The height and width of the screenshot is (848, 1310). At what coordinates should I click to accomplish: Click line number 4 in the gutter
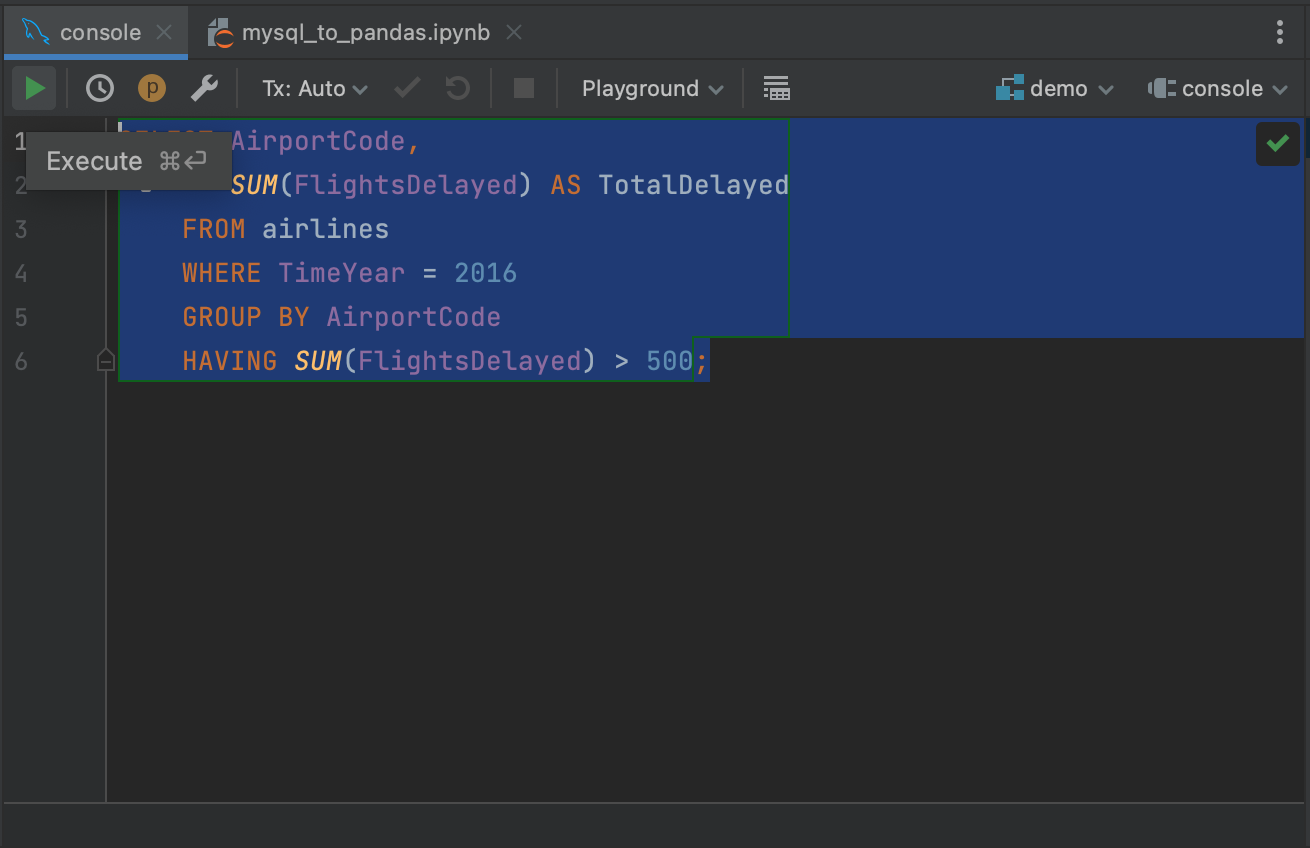click(21, 273)
